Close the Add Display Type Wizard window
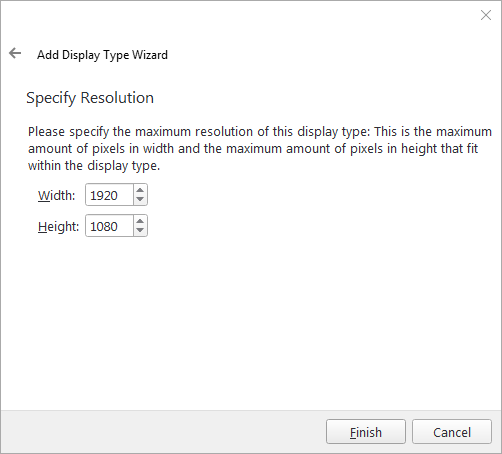This screenshot has height=454, width=502. 486,15
